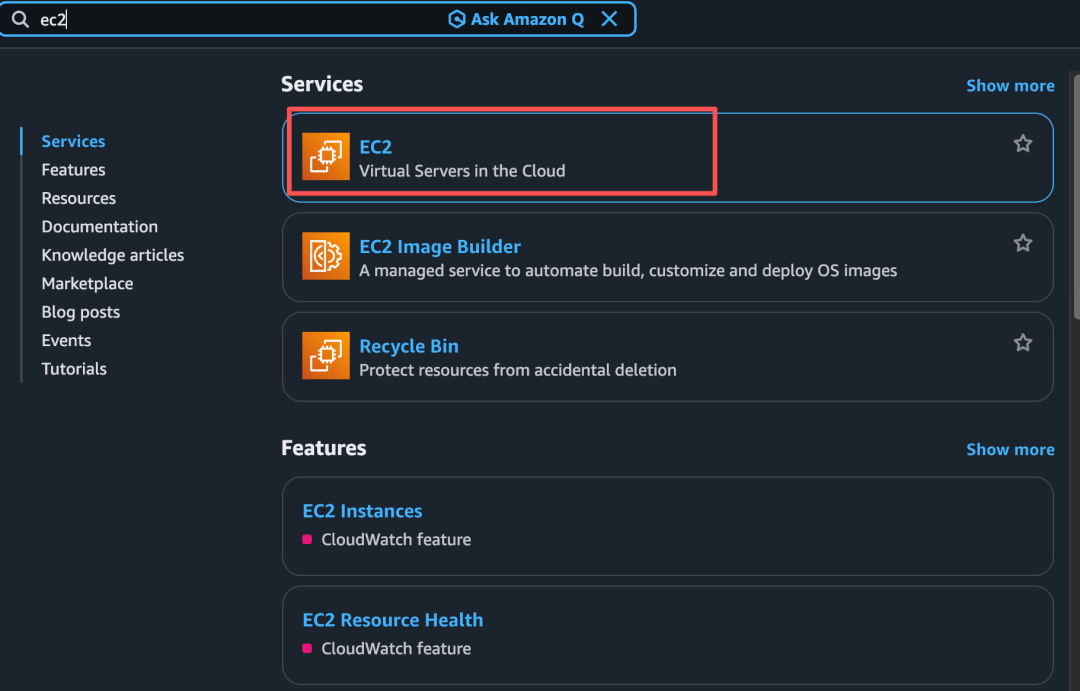Select Events in the left navigation

66,340
